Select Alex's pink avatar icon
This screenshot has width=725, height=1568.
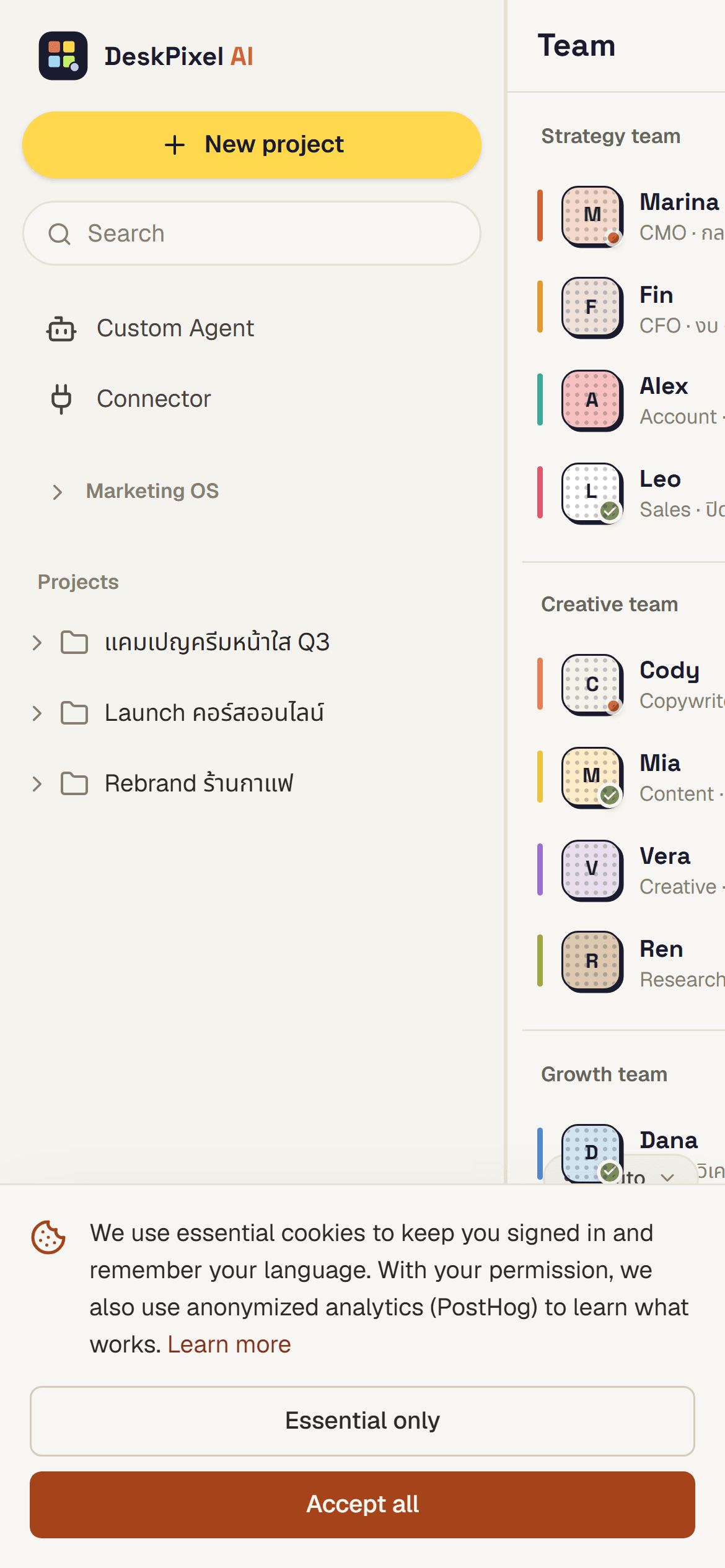tap(592, 401)
